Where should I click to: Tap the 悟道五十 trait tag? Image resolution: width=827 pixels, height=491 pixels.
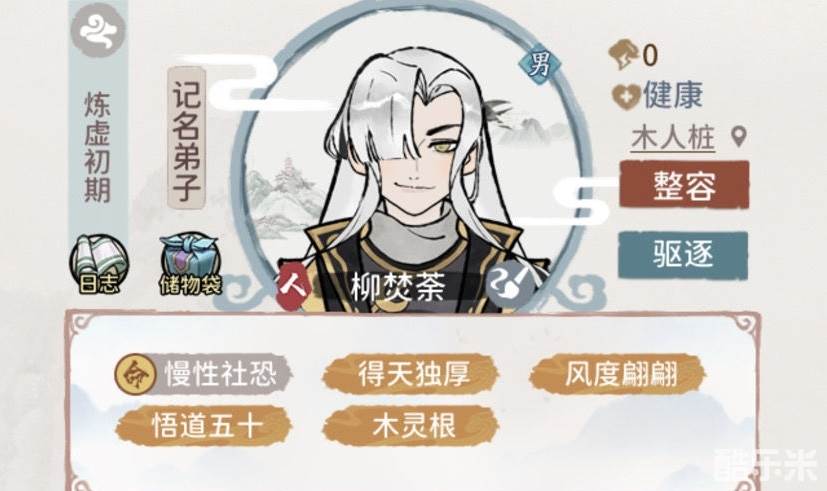coord(204,426)
